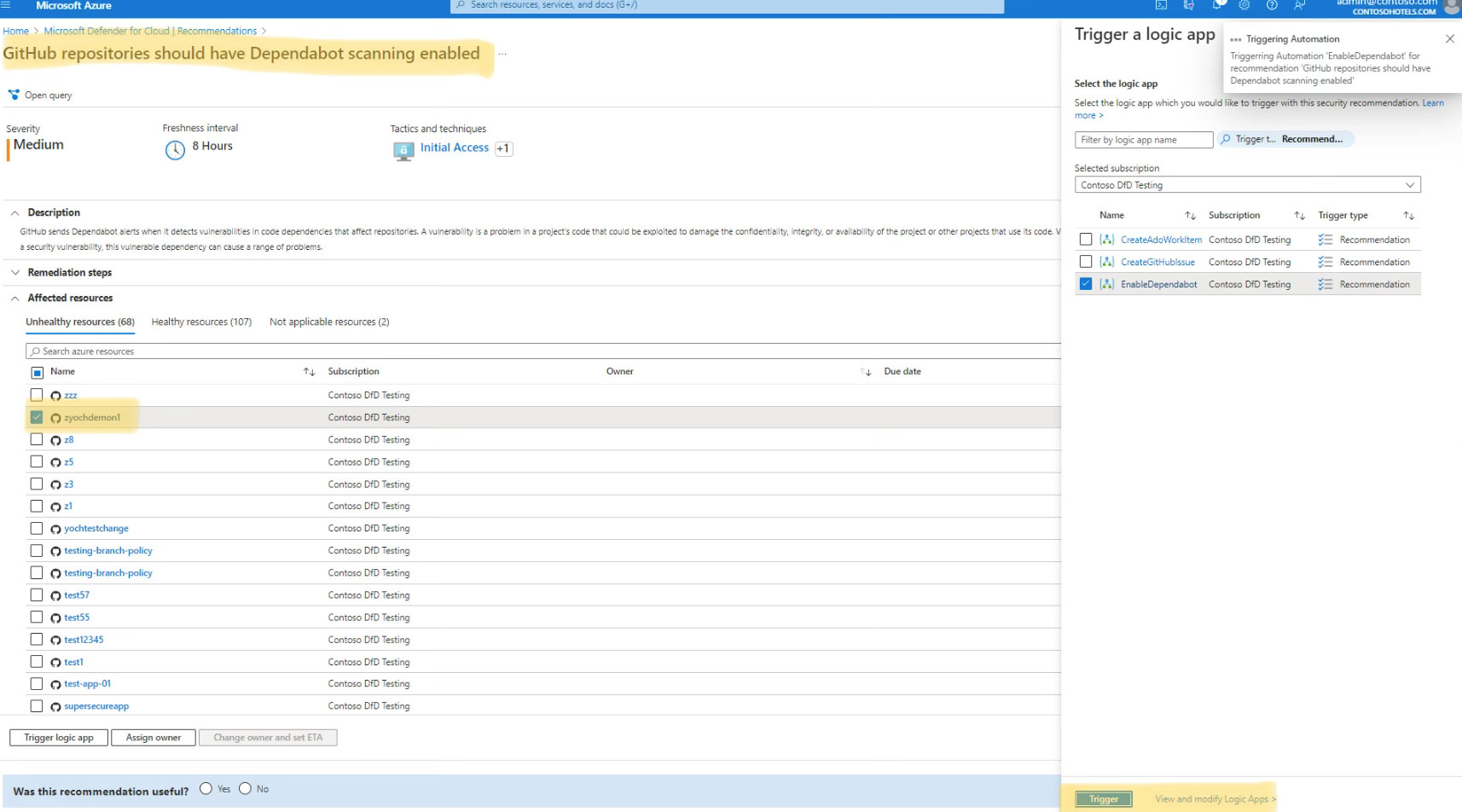Open the test-app-01 repository link
1462x812 pixels.
point(87,684)
